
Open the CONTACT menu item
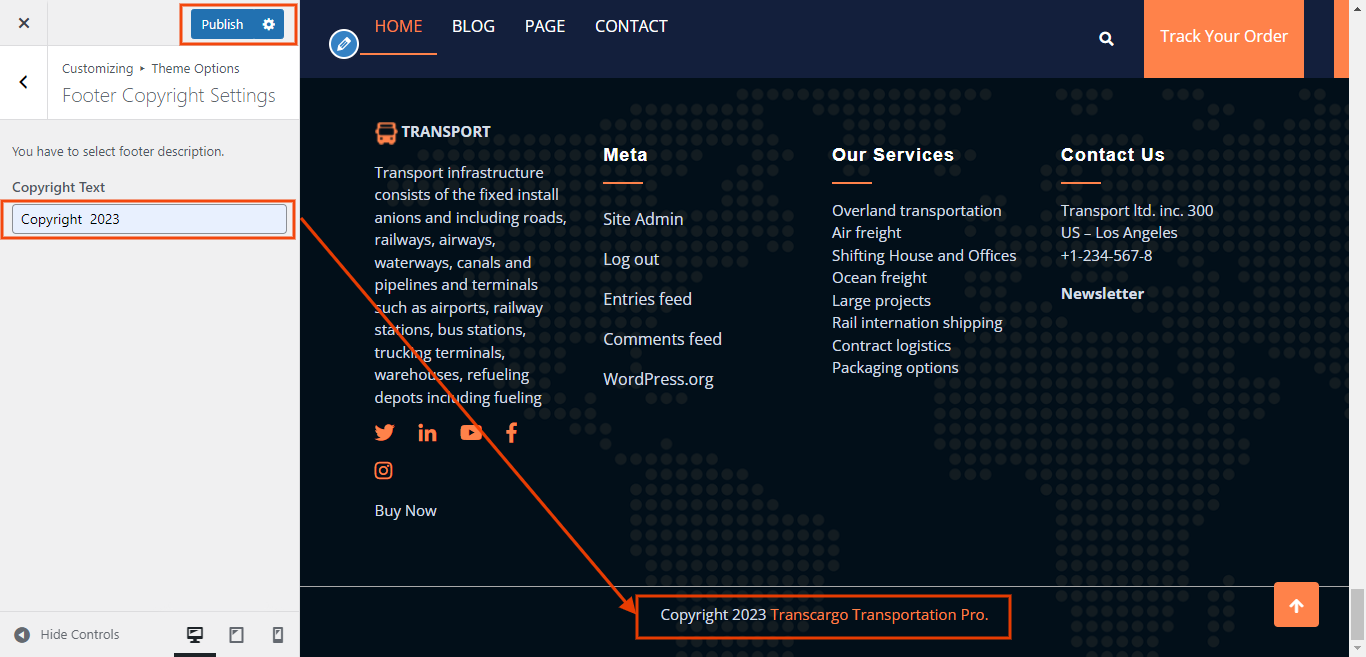tap(631, 27)
